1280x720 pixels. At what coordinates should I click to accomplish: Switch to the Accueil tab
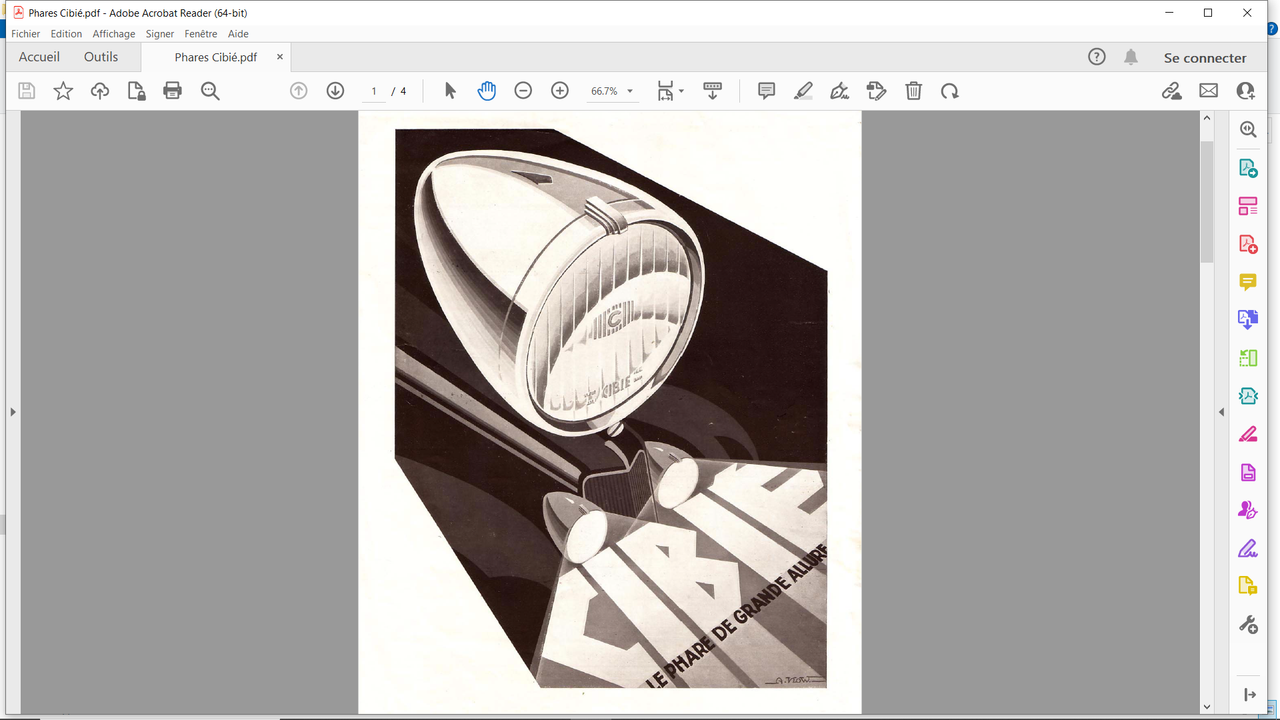pos(39,57)
